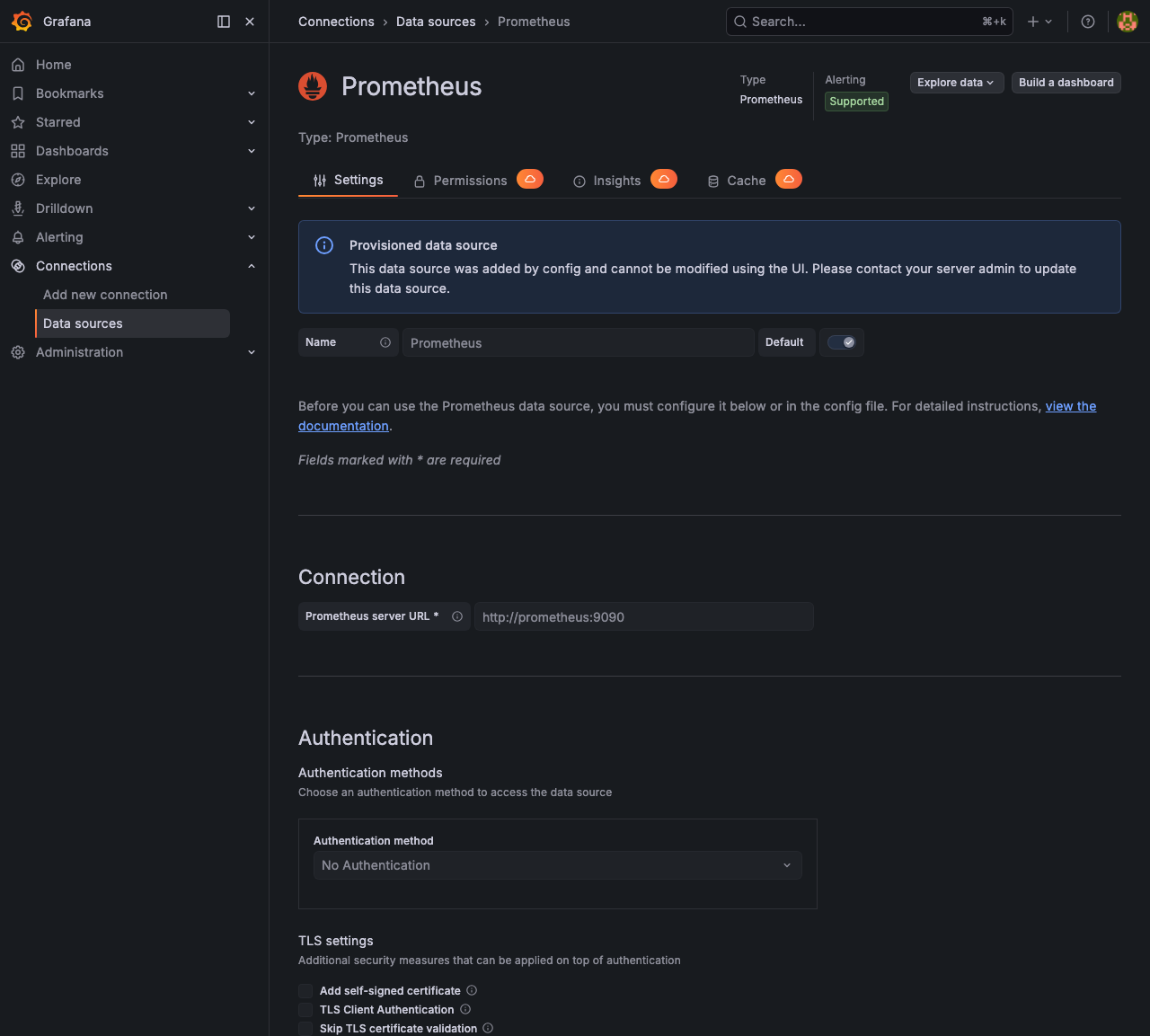This screenshot has width=1150, height=1036.
Task: Click the Dashboards grid icon
Action: [18, 151]
